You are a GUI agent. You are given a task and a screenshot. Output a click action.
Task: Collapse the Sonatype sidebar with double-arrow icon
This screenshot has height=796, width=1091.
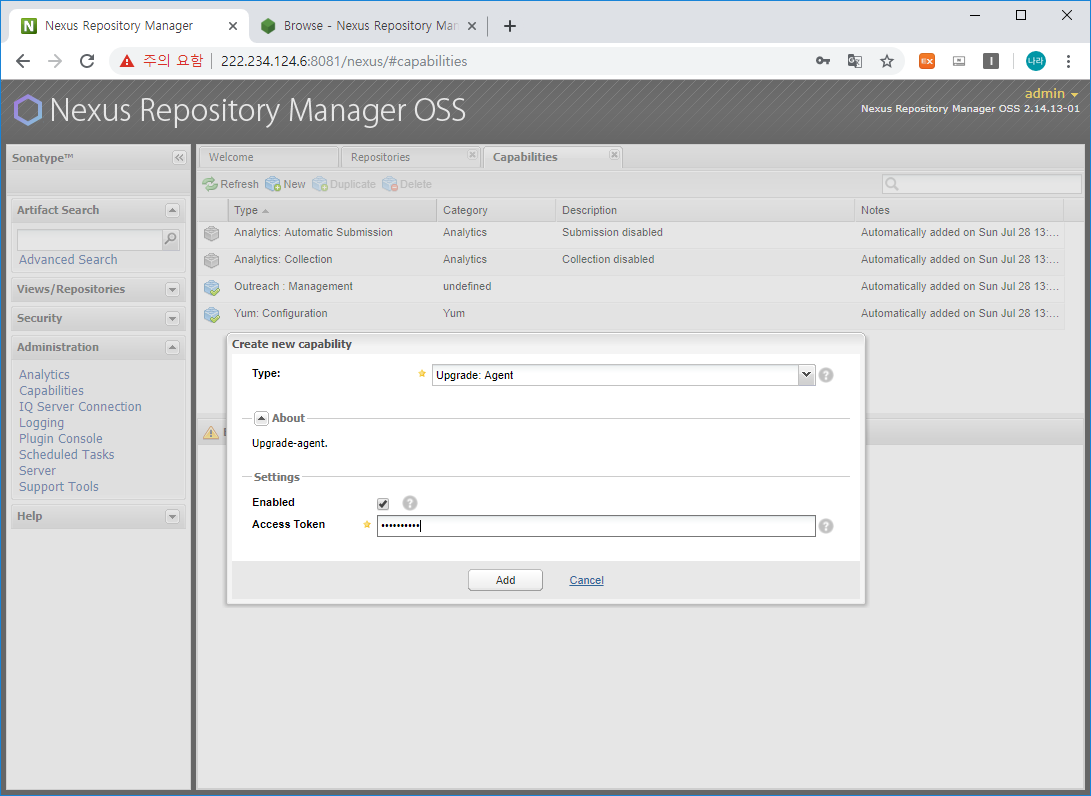tap(179, 158)
